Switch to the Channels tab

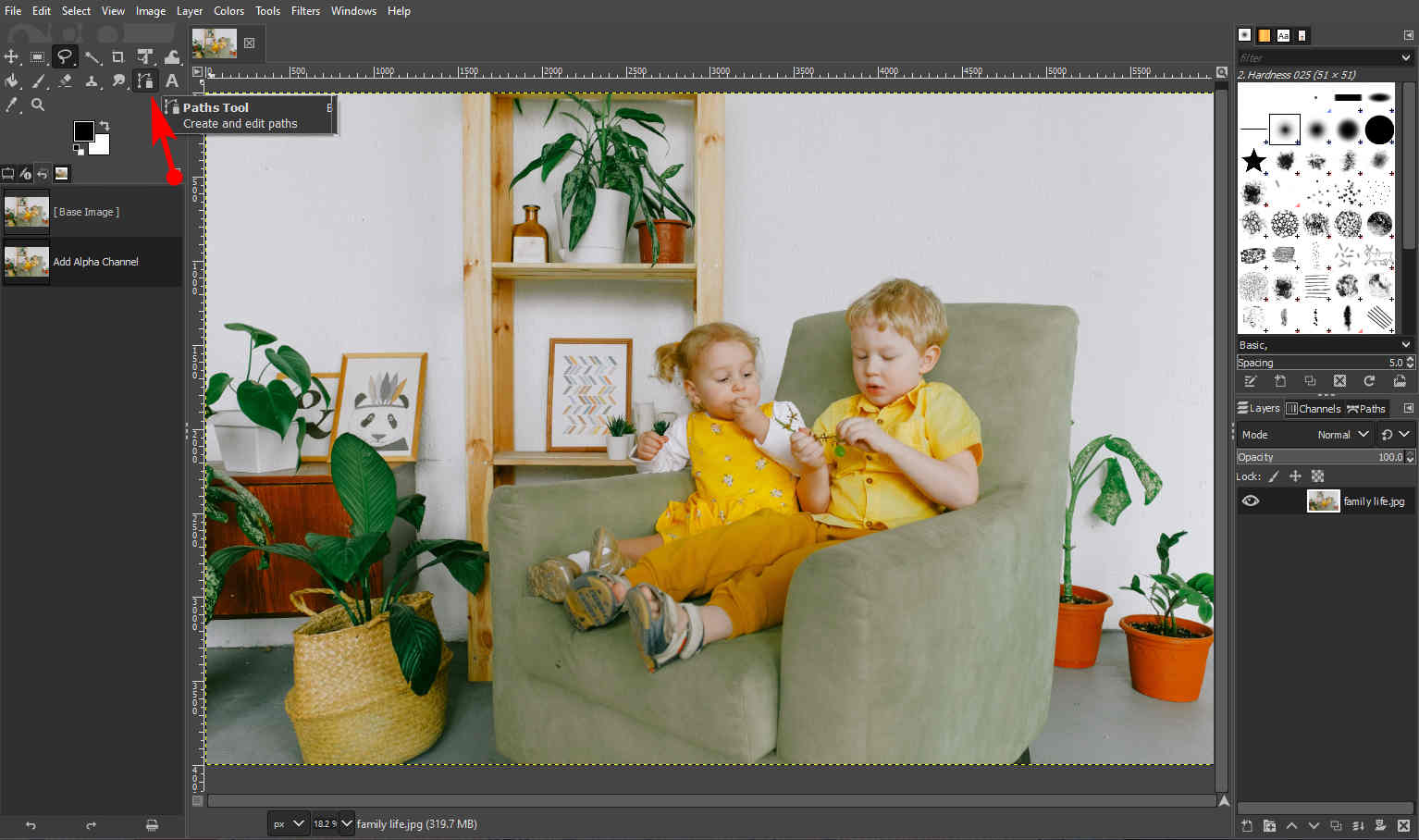[x=1313, y=408]
